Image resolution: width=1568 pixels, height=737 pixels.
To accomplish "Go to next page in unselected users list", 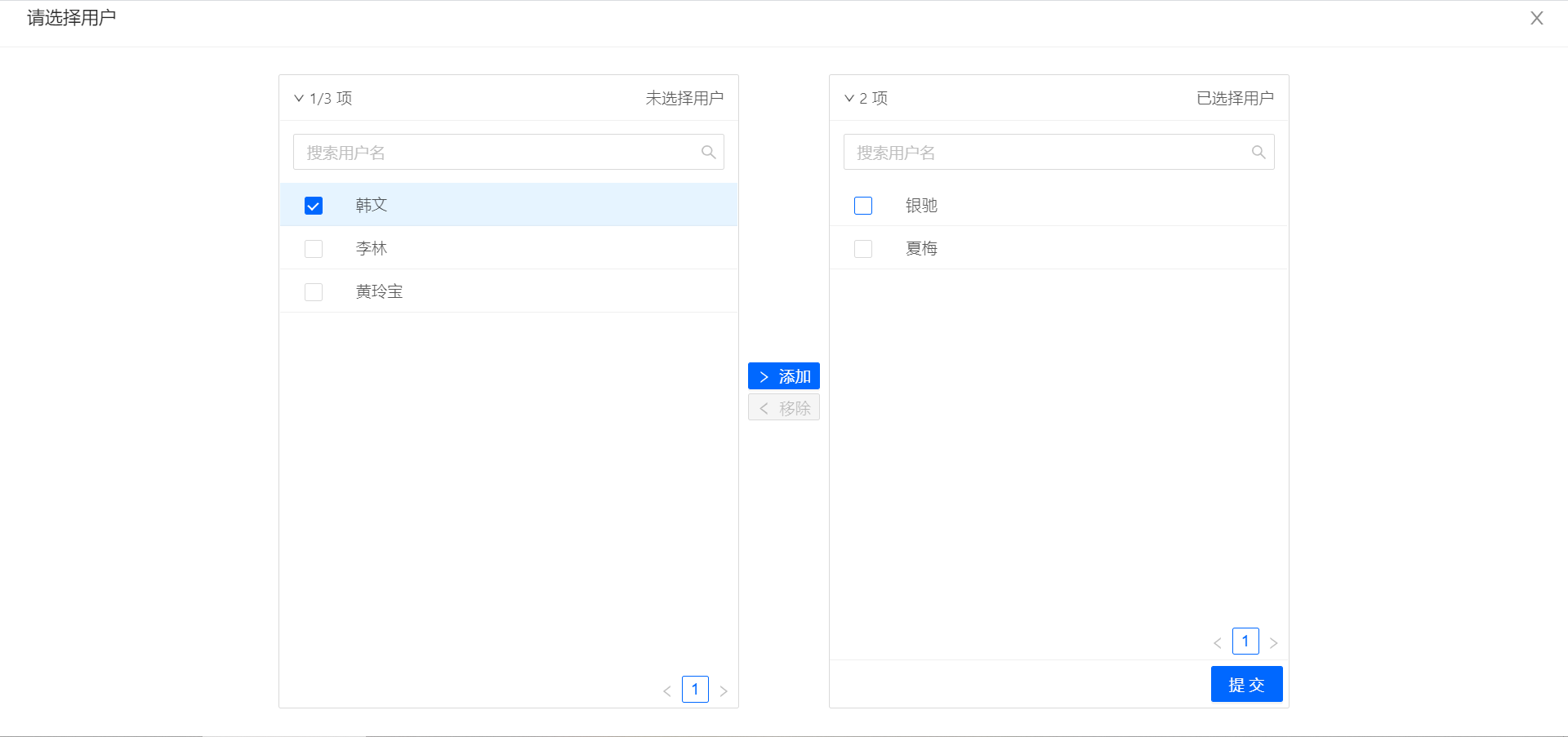I will point(724,690).
